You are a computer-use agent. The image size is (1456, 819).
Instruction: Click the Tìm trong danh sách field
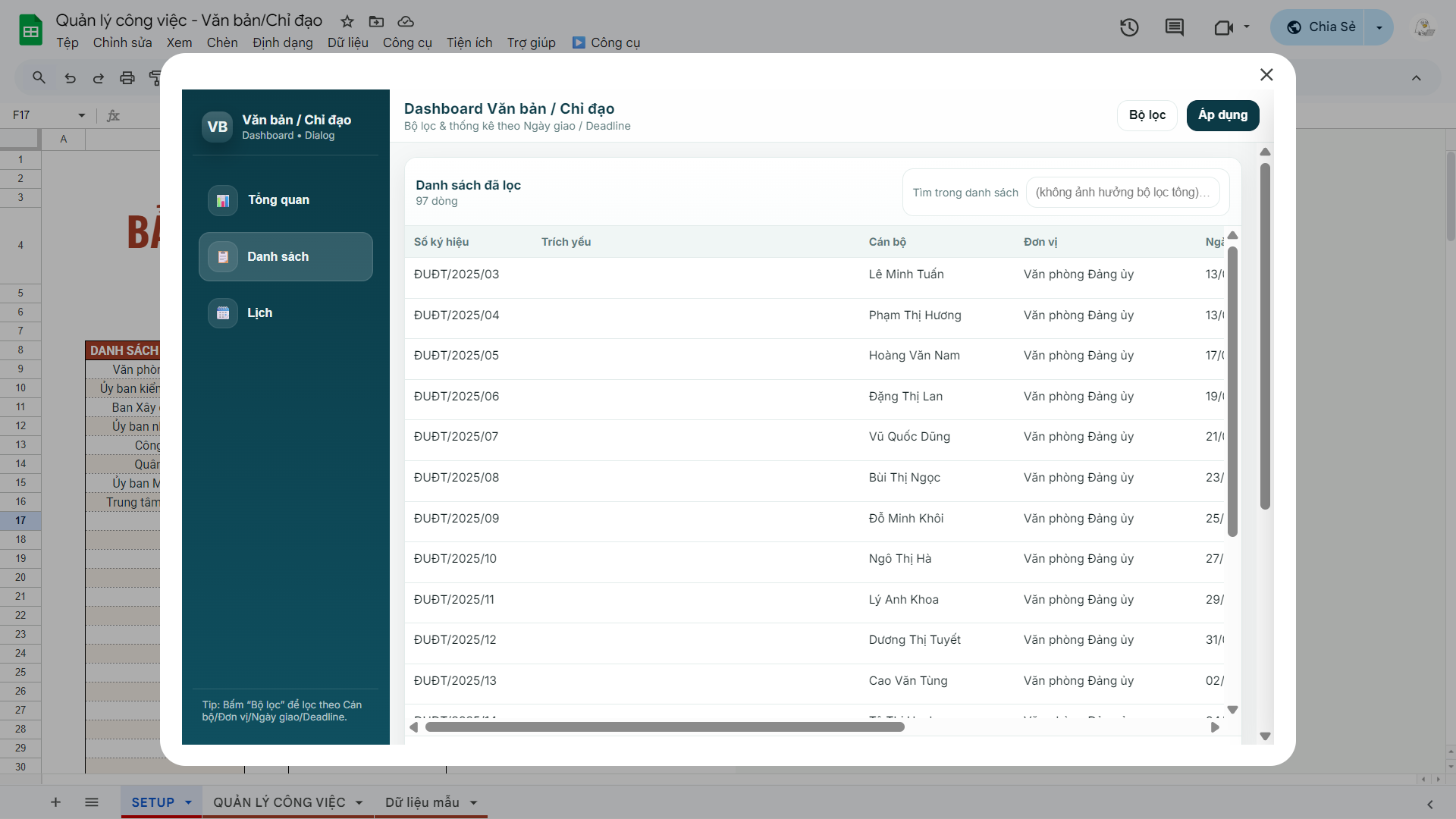coord(1122,193)
